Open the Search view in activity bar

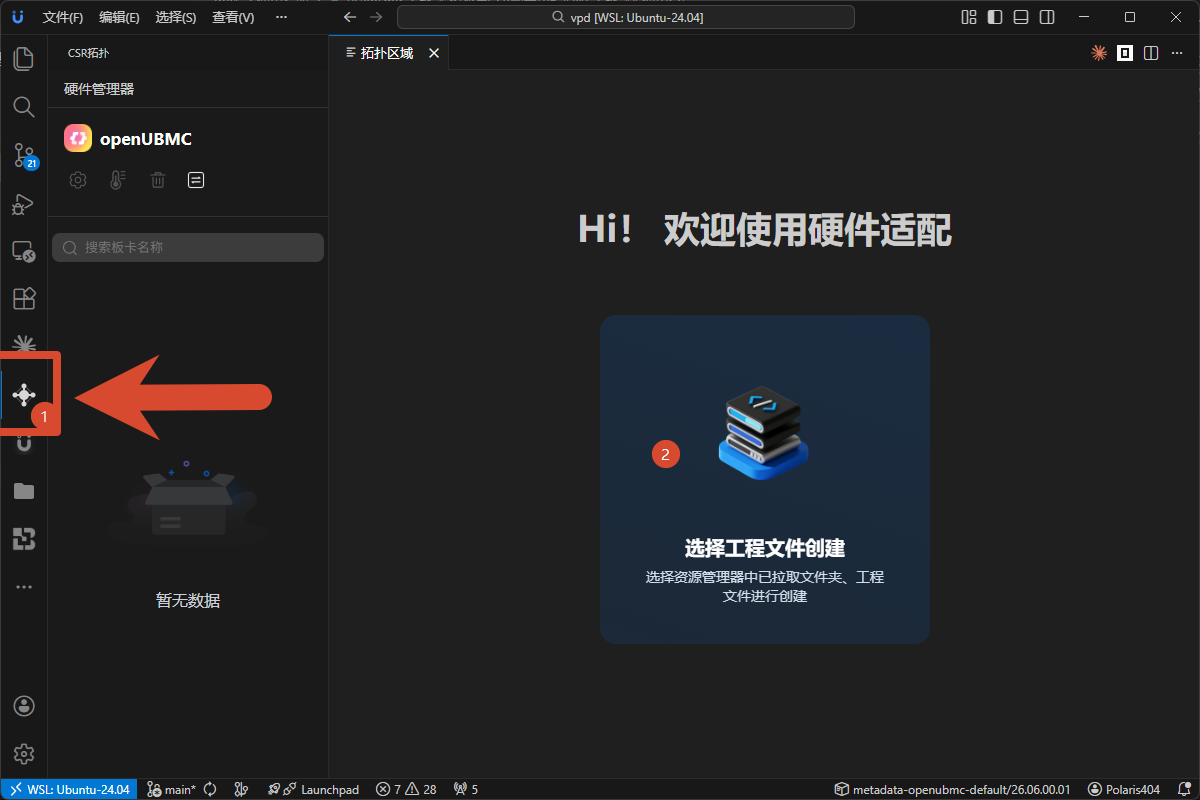tap(23, 106)
